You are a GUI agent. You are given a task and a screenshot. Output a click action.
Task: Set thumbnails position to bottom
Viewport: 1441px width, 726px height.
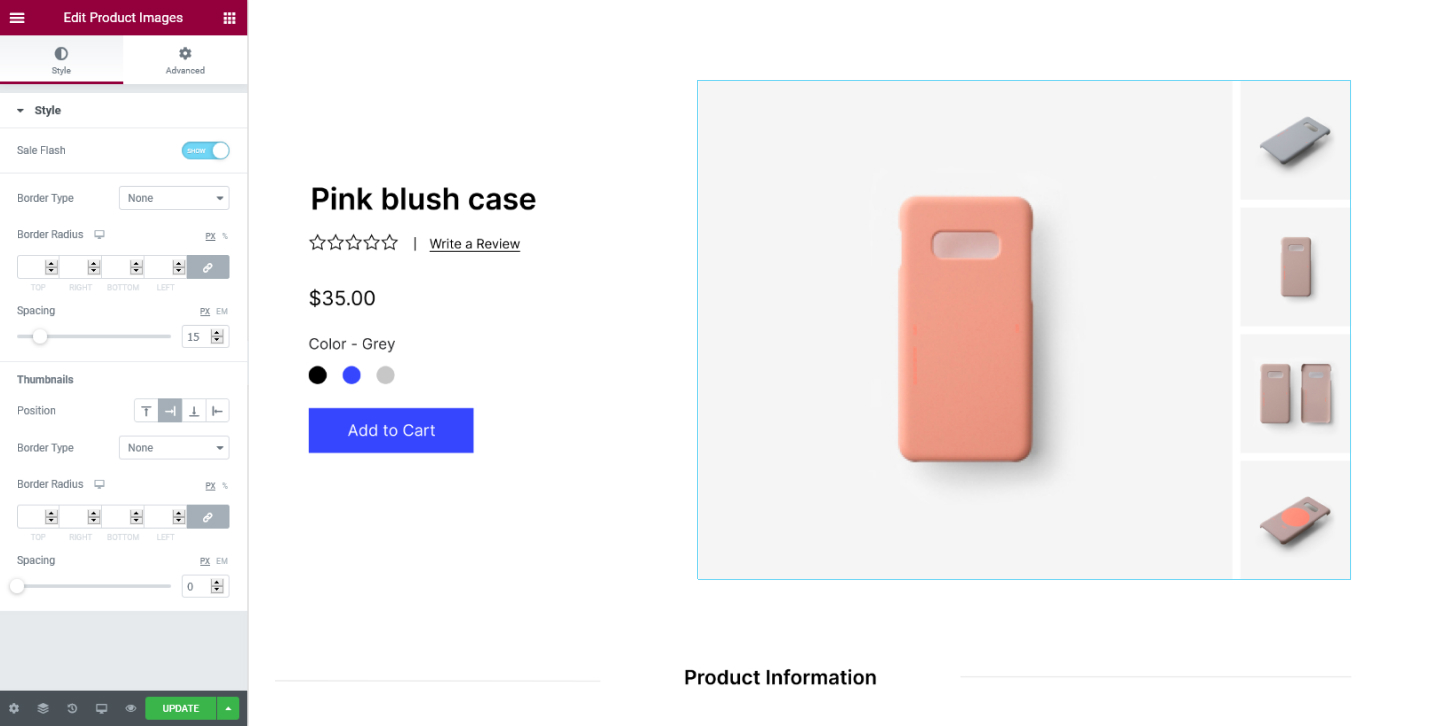194,411
